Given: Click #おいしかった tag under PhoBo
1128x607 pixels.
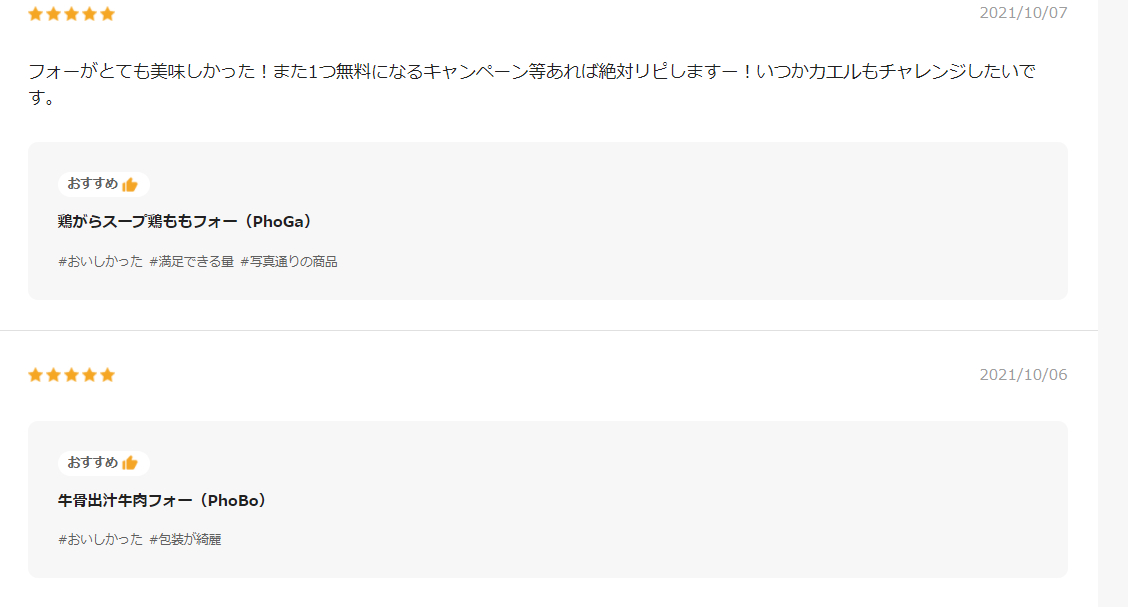Looking at the screenshot, I should [101, 539].
